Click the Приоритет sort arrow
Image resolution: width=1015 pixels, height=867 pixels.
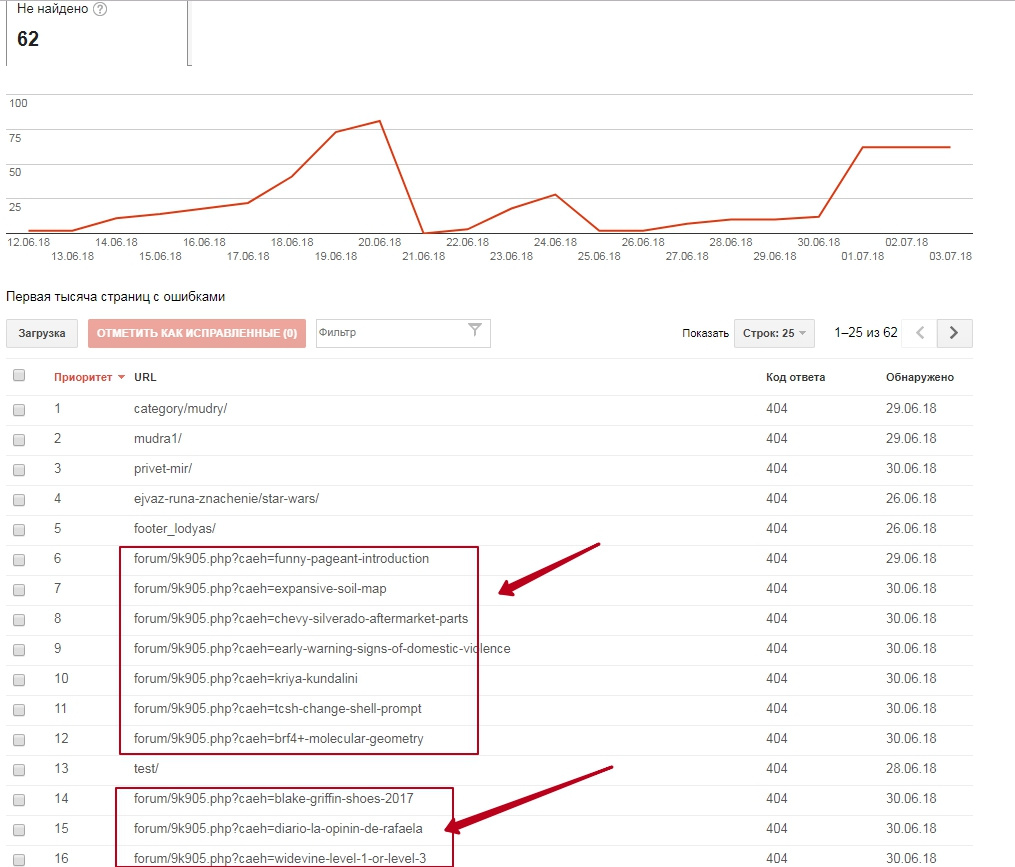[x=121, y=377]
